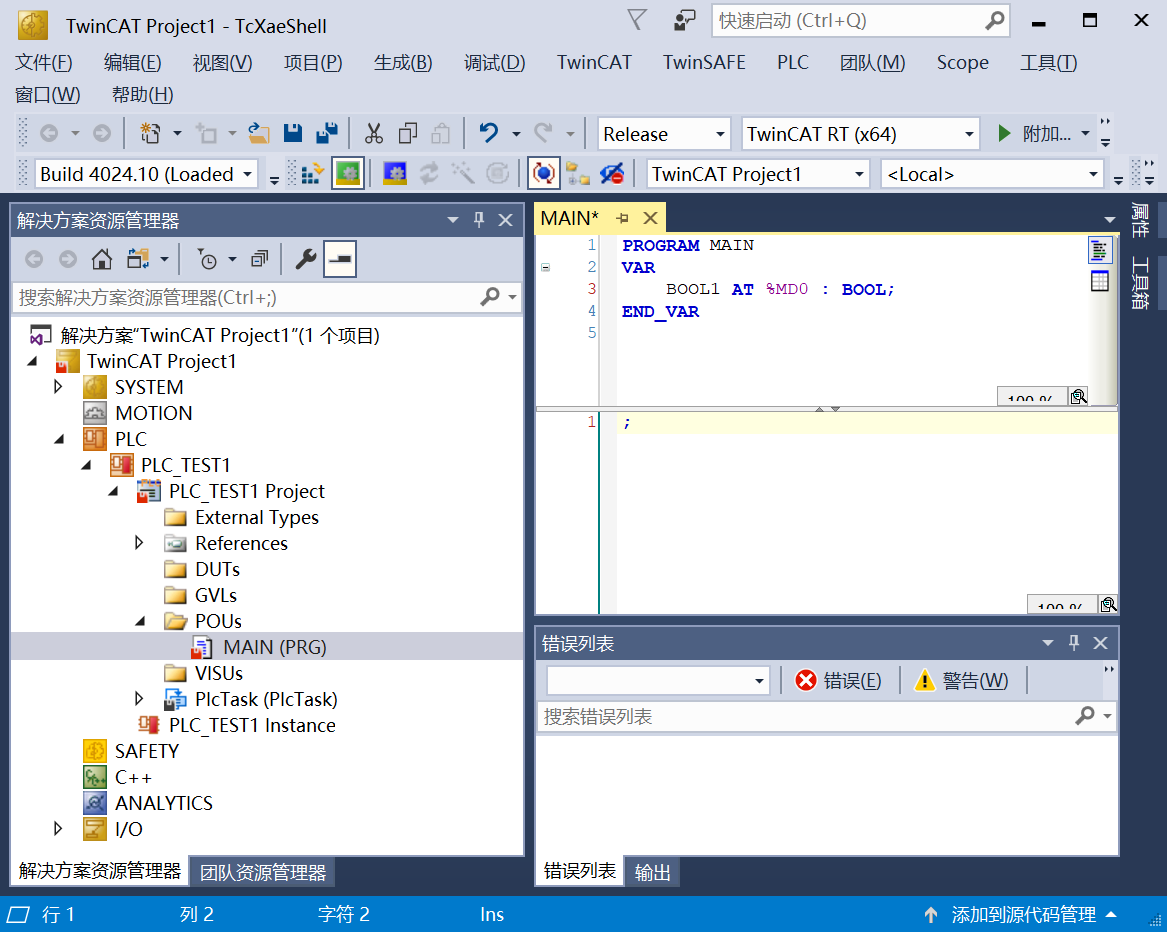Expand the References tree node
Image resolution: width=1167 pixels, height=932 pixels.
click(x=139, y=543)
